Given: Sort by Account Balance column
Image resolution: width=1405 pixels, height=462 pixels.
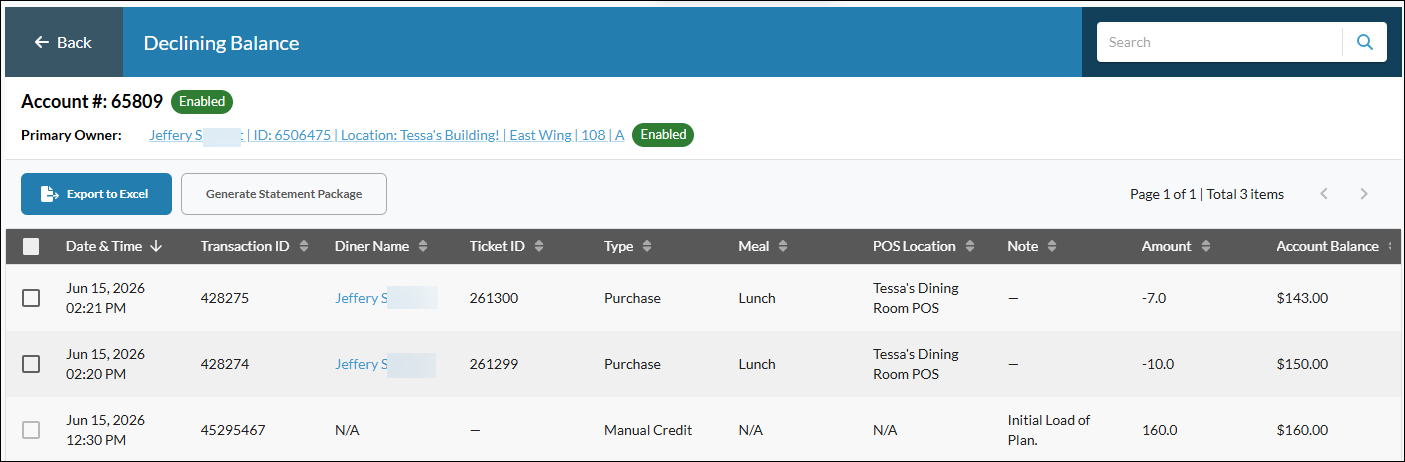Looking at the screenshot, I should pos(1336,246).
